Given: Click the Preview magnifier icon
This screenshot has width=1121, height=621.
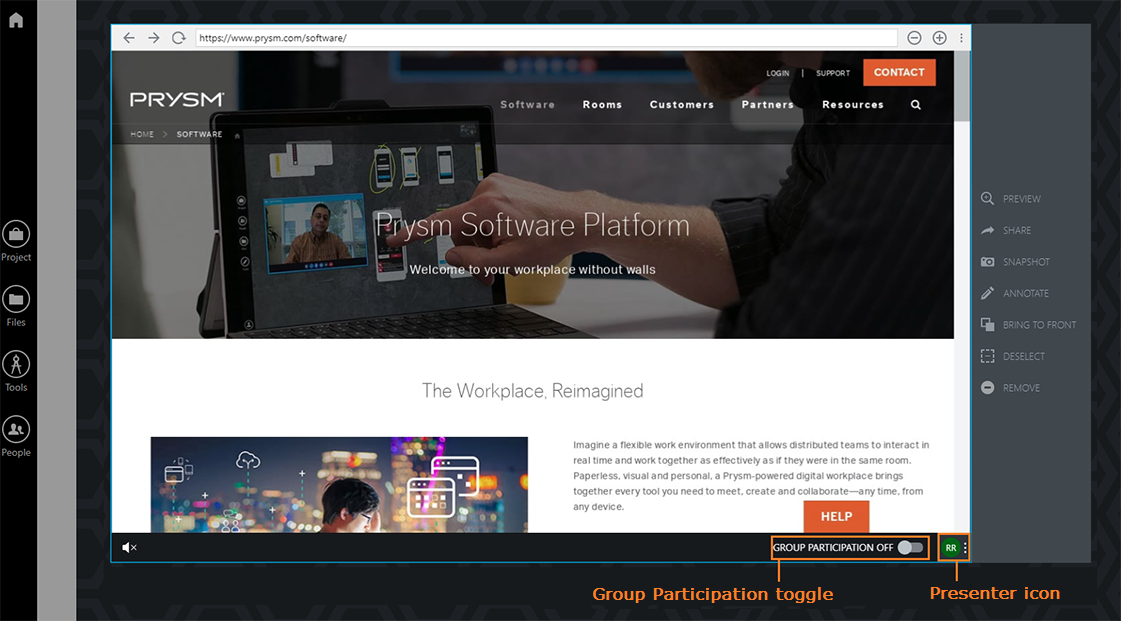Looking at the screenshot, I should 987,199.
